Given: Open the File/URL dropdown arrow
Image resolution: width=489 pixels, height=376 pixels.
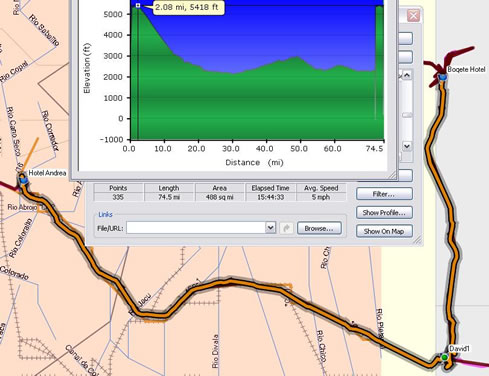Looking at the screenshot, I should (270, 228).
